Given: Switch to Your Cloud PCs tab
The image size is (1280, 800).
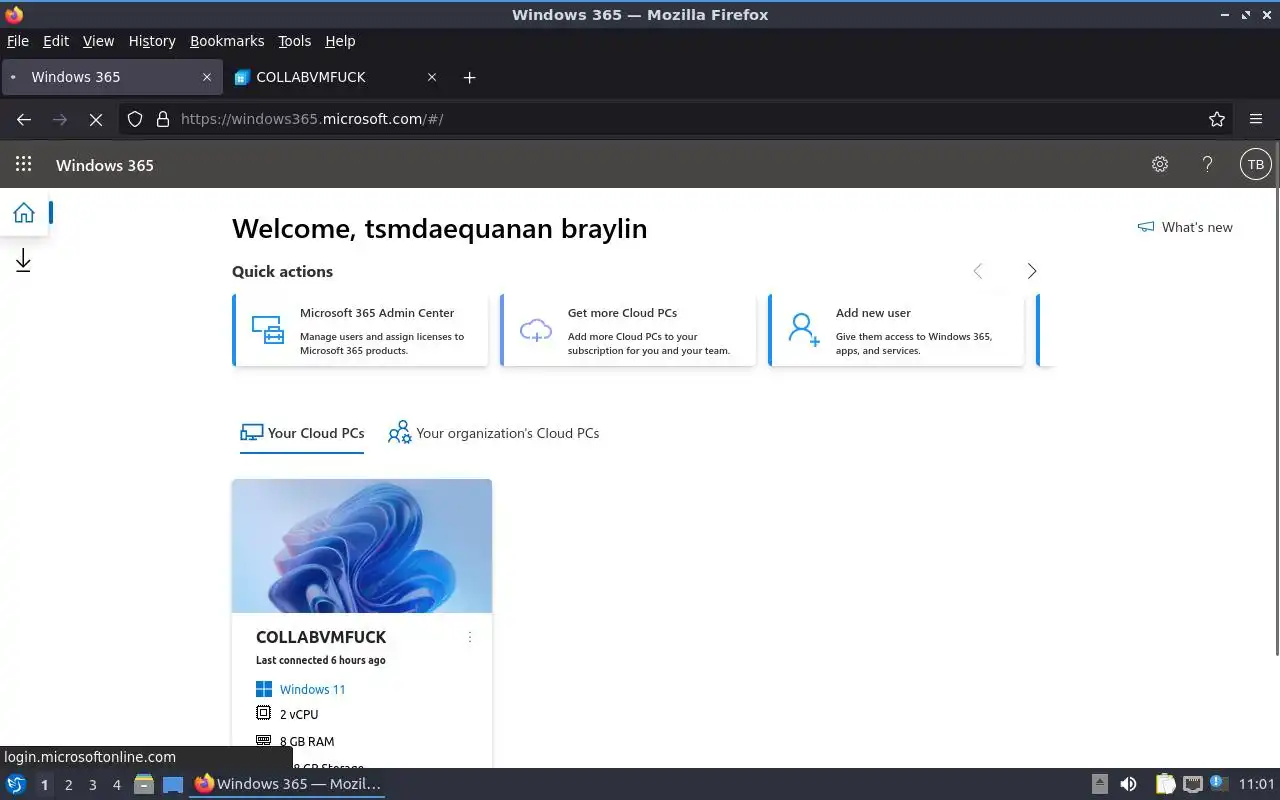Looking at the screenshot, I should [x=302, y=433].
